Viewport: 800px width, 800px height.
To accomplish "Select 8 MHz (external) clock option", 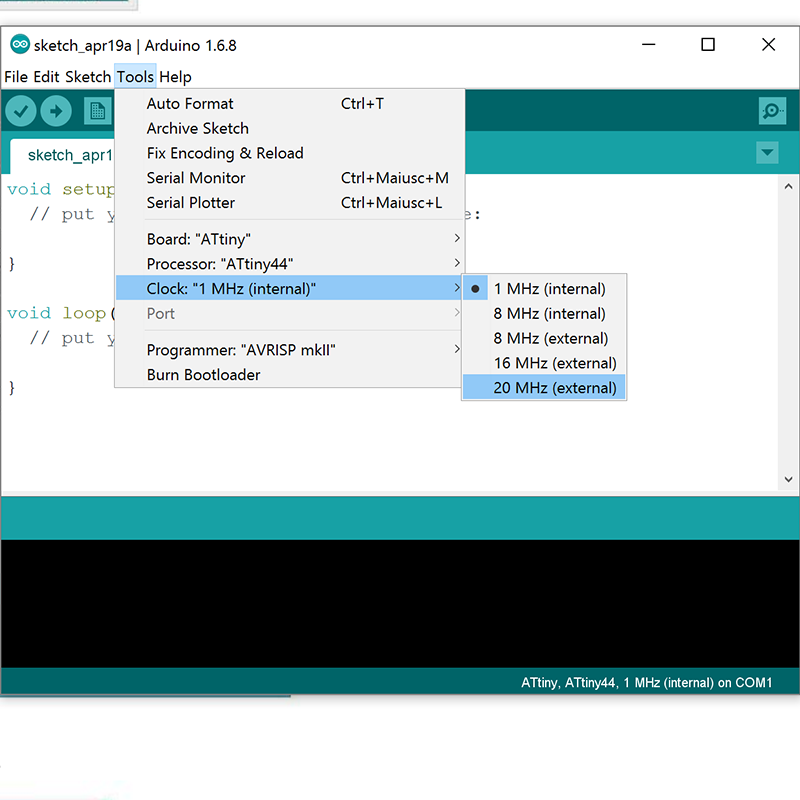I will point(544,338).
